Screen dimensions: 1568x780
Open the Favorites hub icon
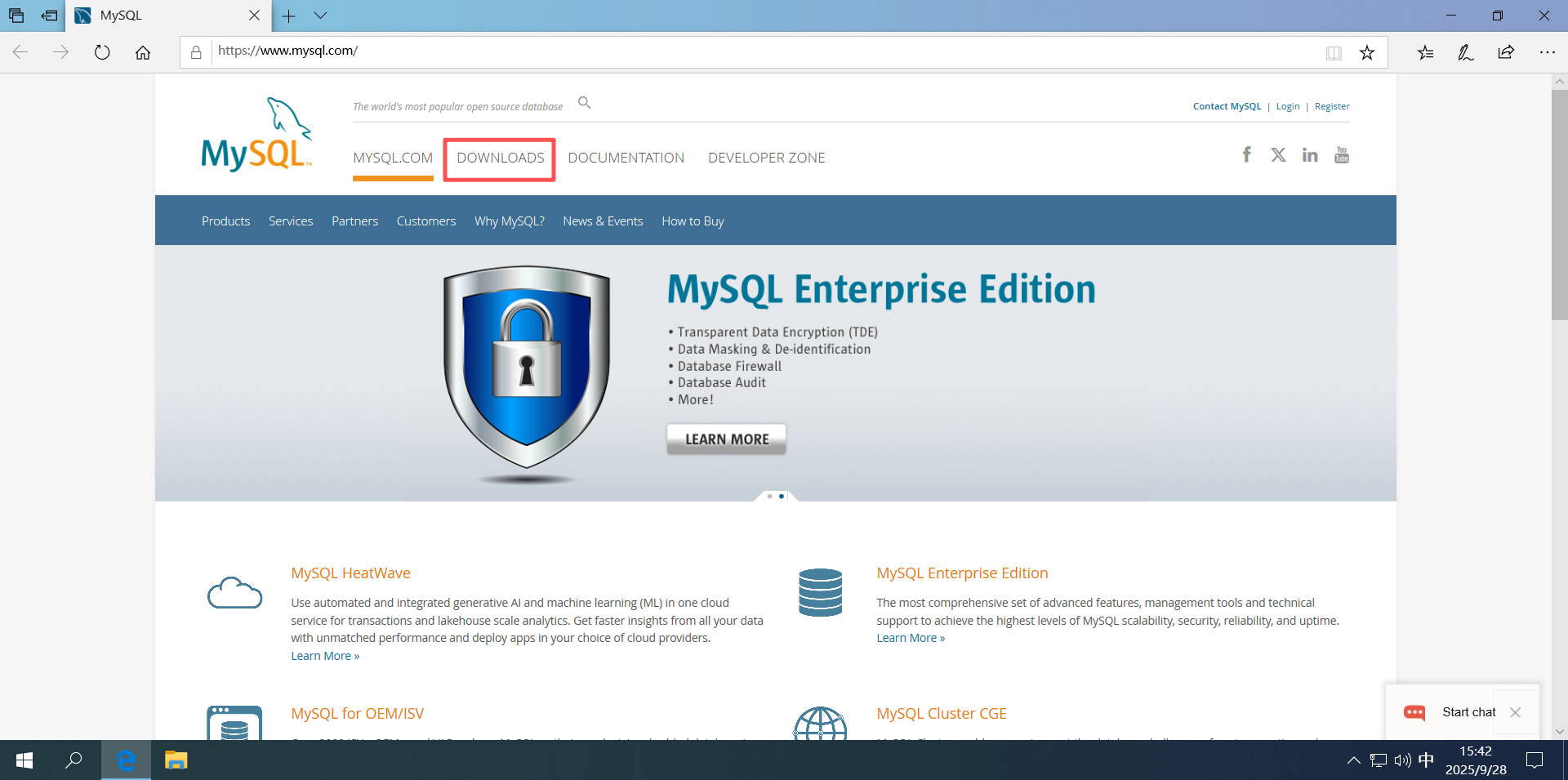pyautogui.click(x=1425, y=52)
